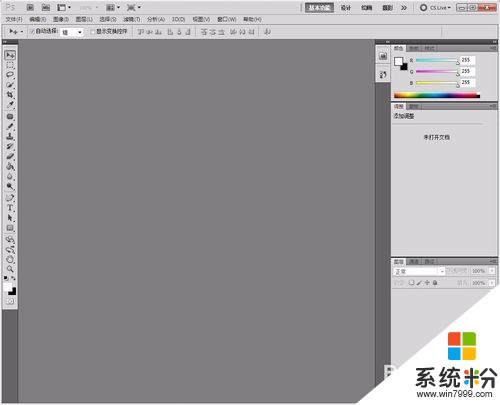
Task: Toggle the auto-select checkbox
Action: pos(32,31)
